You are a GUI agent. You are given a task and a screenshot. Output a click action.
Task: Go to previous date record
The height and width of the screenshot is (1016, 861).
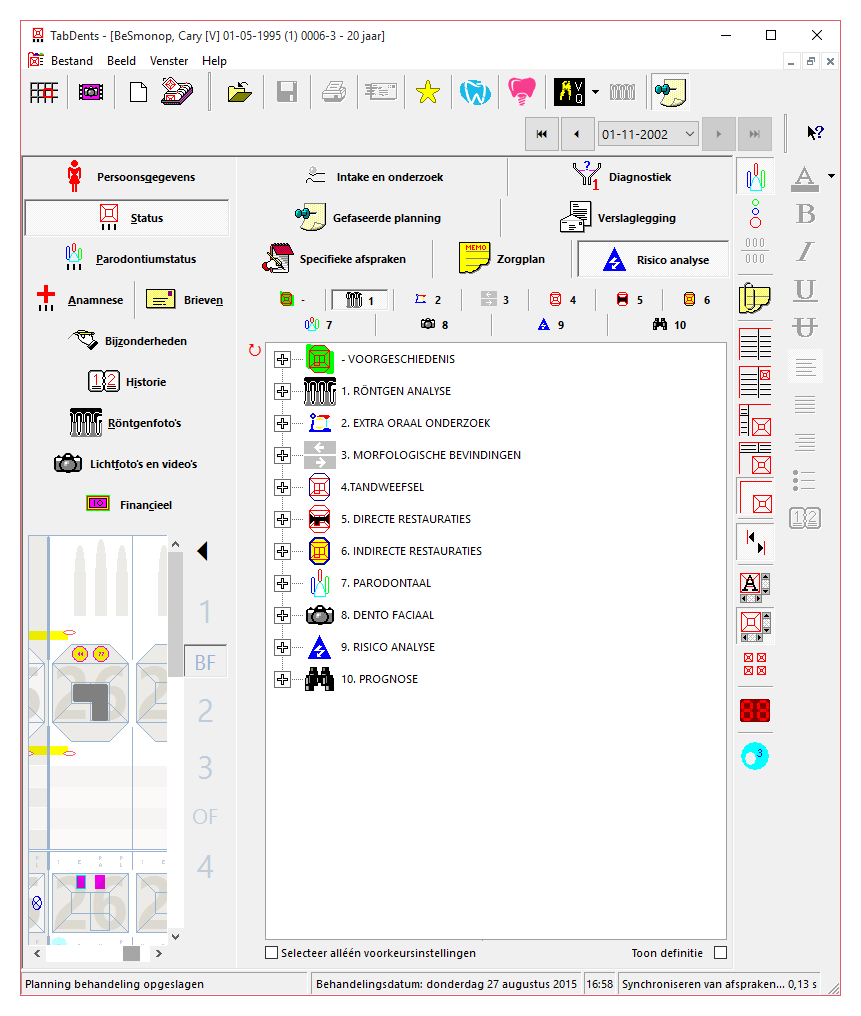pyautogui.click(x=577, y=134)
